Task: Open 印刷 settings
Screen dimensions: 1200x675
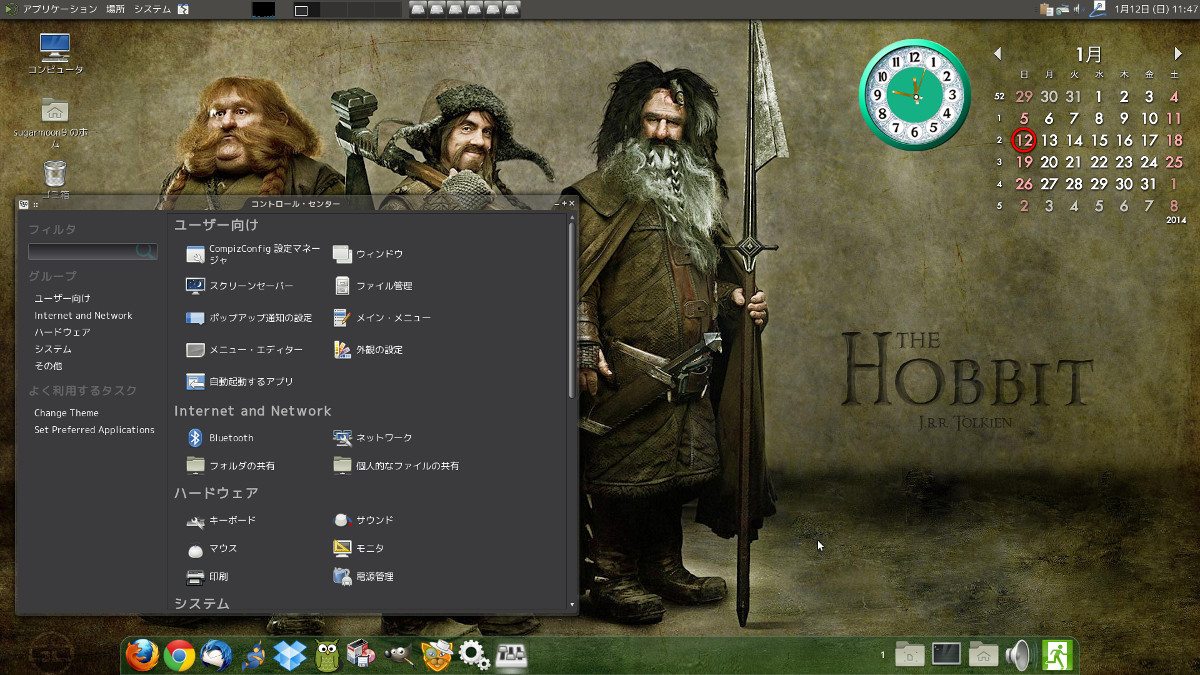Action: pos(207,577)
